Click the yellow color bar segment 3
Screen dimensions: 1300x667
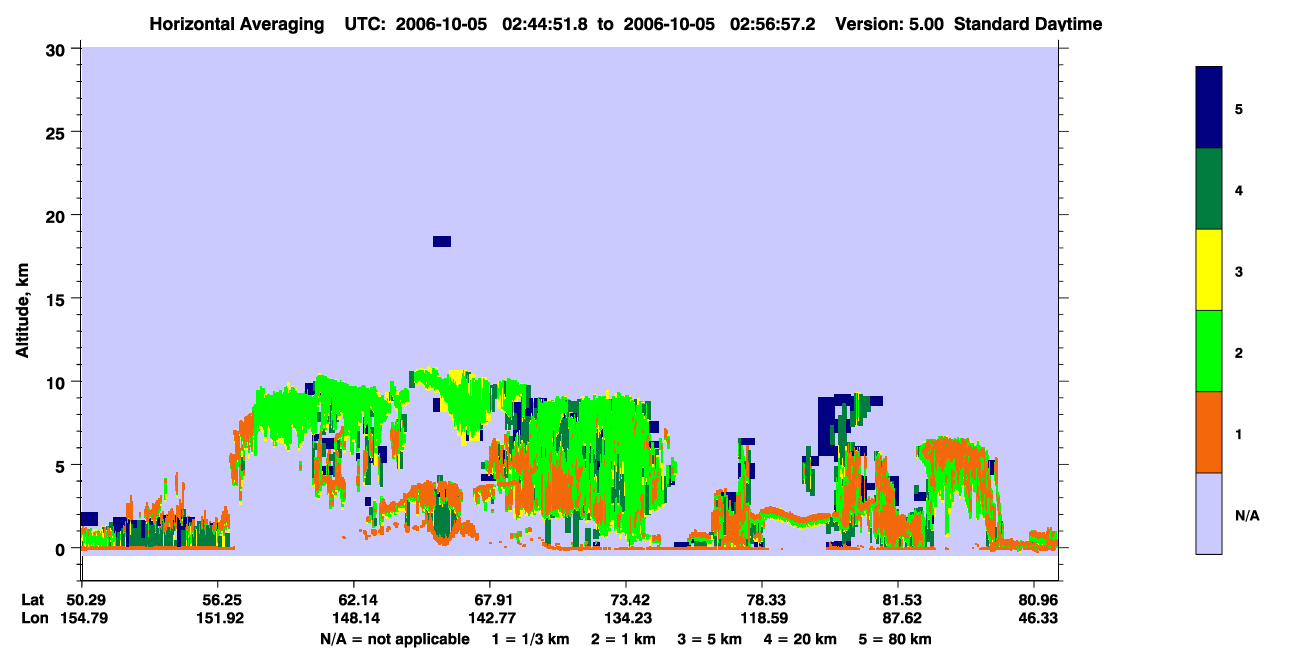tap(1208, 270)
